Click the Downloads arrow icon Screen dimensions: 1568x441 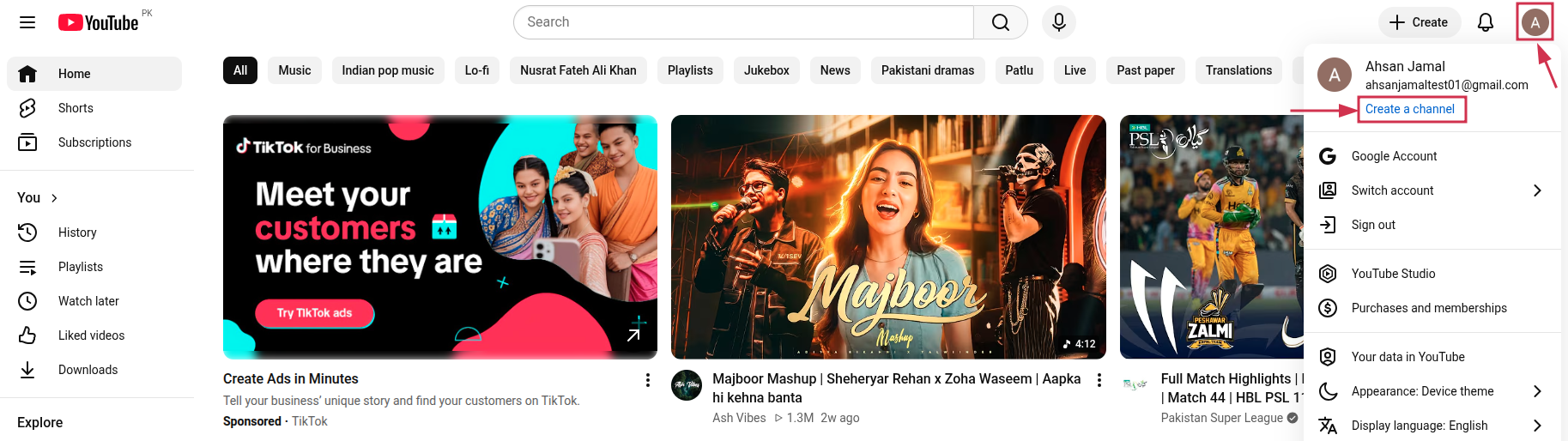click(x=27, y=370)
